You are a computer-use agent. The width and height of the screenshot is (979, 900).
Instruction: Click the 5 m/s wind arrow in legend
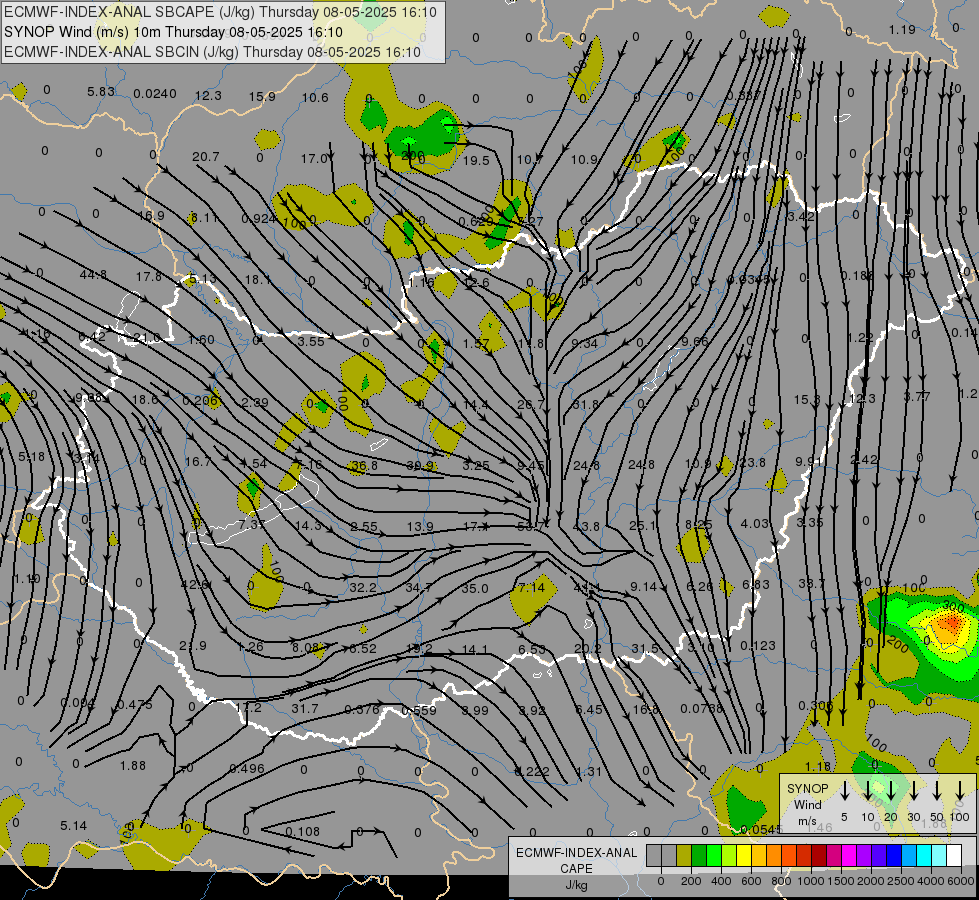[x=844, y=791]
